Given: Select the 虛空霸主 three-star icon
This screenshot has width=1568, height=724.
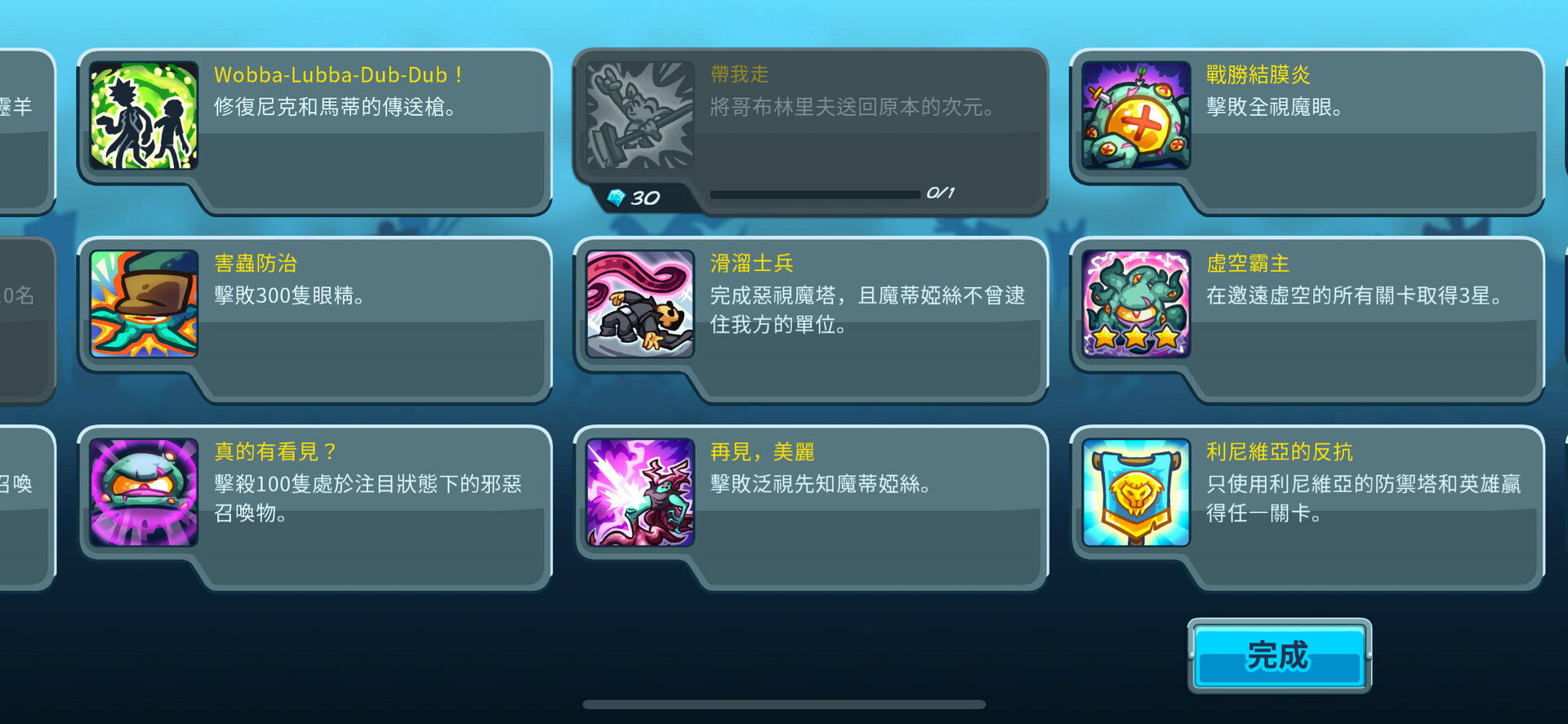Looking at the screenshot, I should pyautogui.click(x=1136, y=304).
